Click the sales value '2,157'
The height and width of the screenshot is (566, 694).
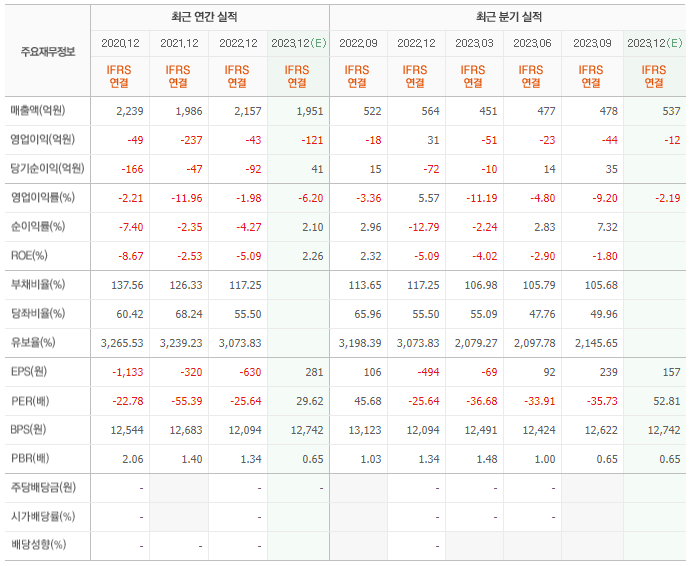(x=247, y=111)
